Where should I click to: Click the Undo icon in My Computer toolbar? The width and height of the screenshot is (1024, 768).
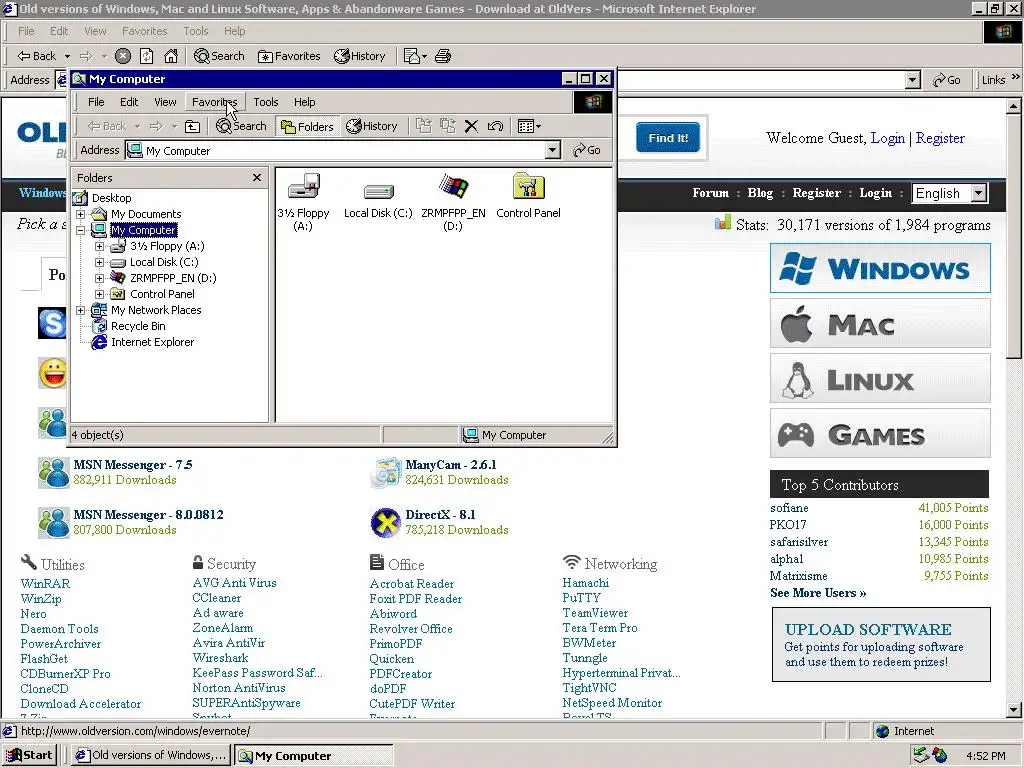(495, 126)
